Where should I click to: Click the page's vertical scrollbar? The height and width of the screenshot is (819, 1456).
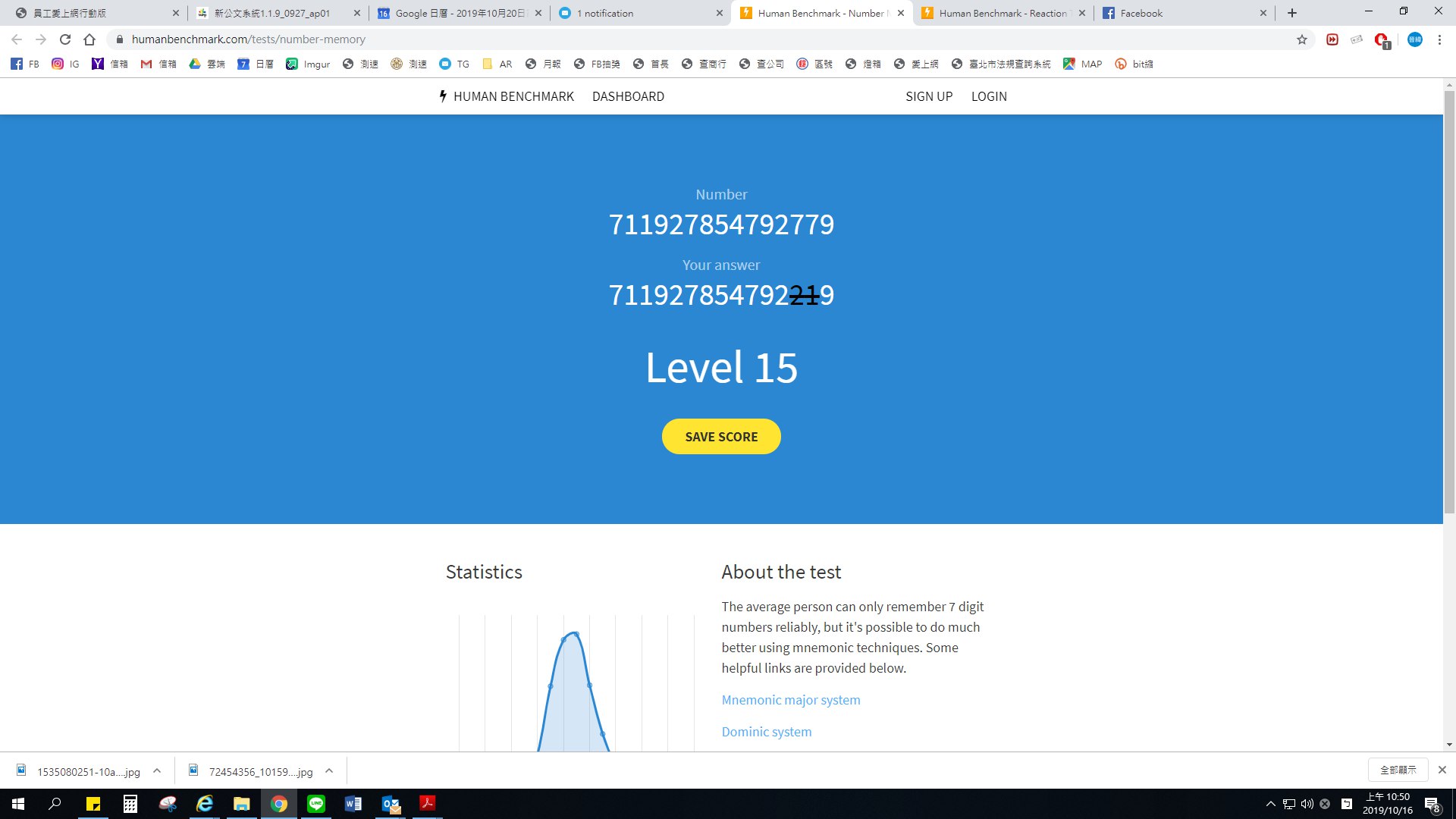[1449, 303]
